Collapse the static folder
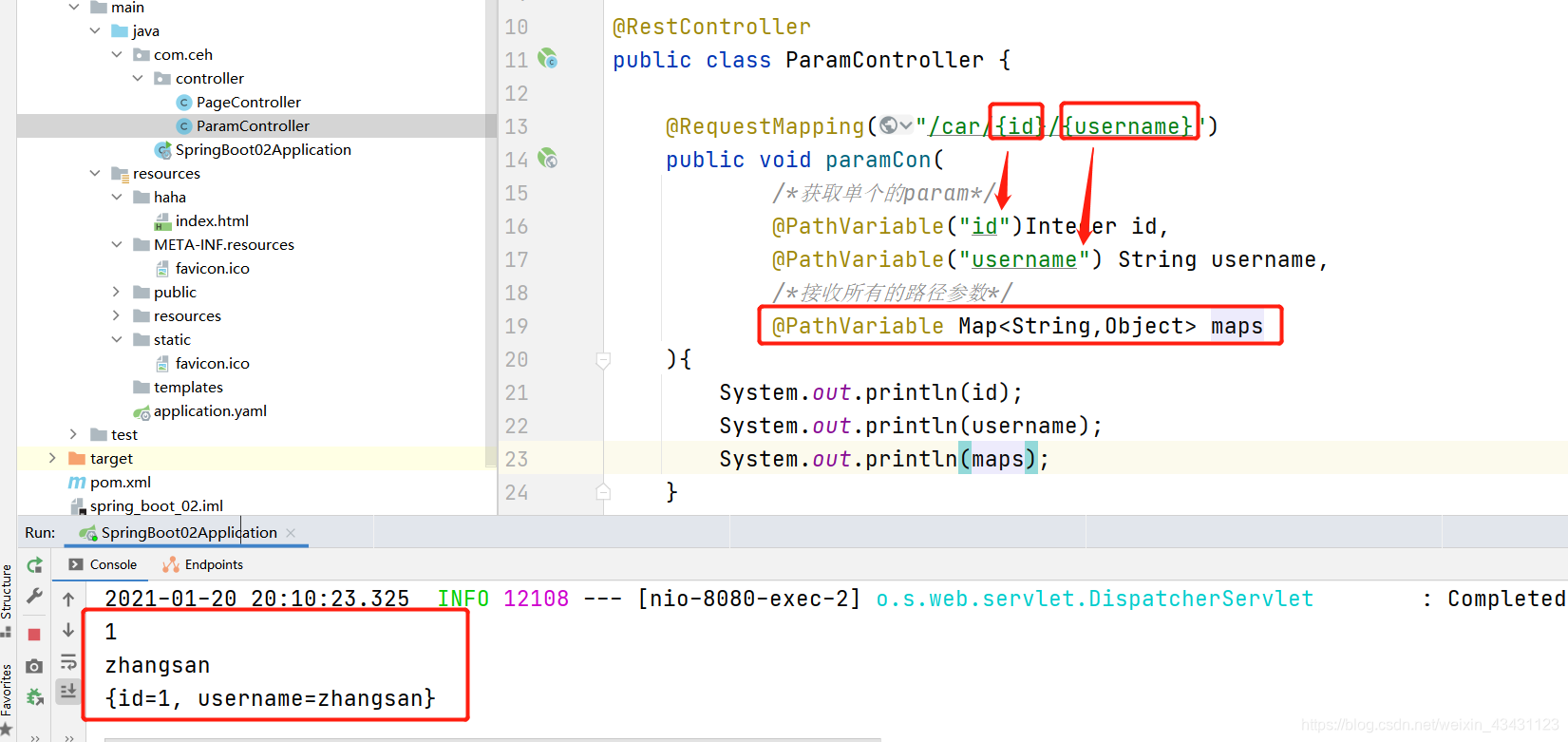 pyautogui.click(x=117, y=339)
